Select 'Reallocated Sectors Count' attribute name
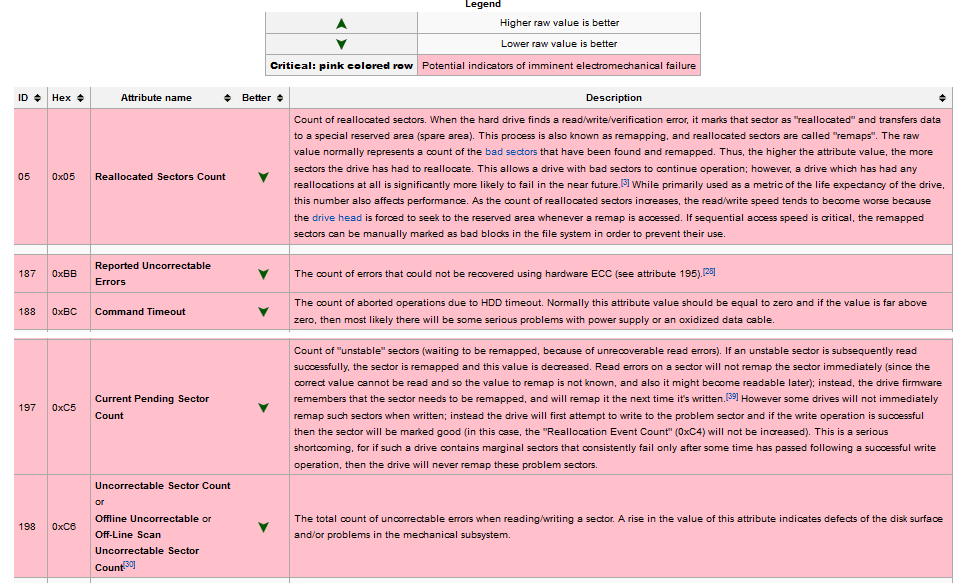962x584 pixels. pos(160,177)
